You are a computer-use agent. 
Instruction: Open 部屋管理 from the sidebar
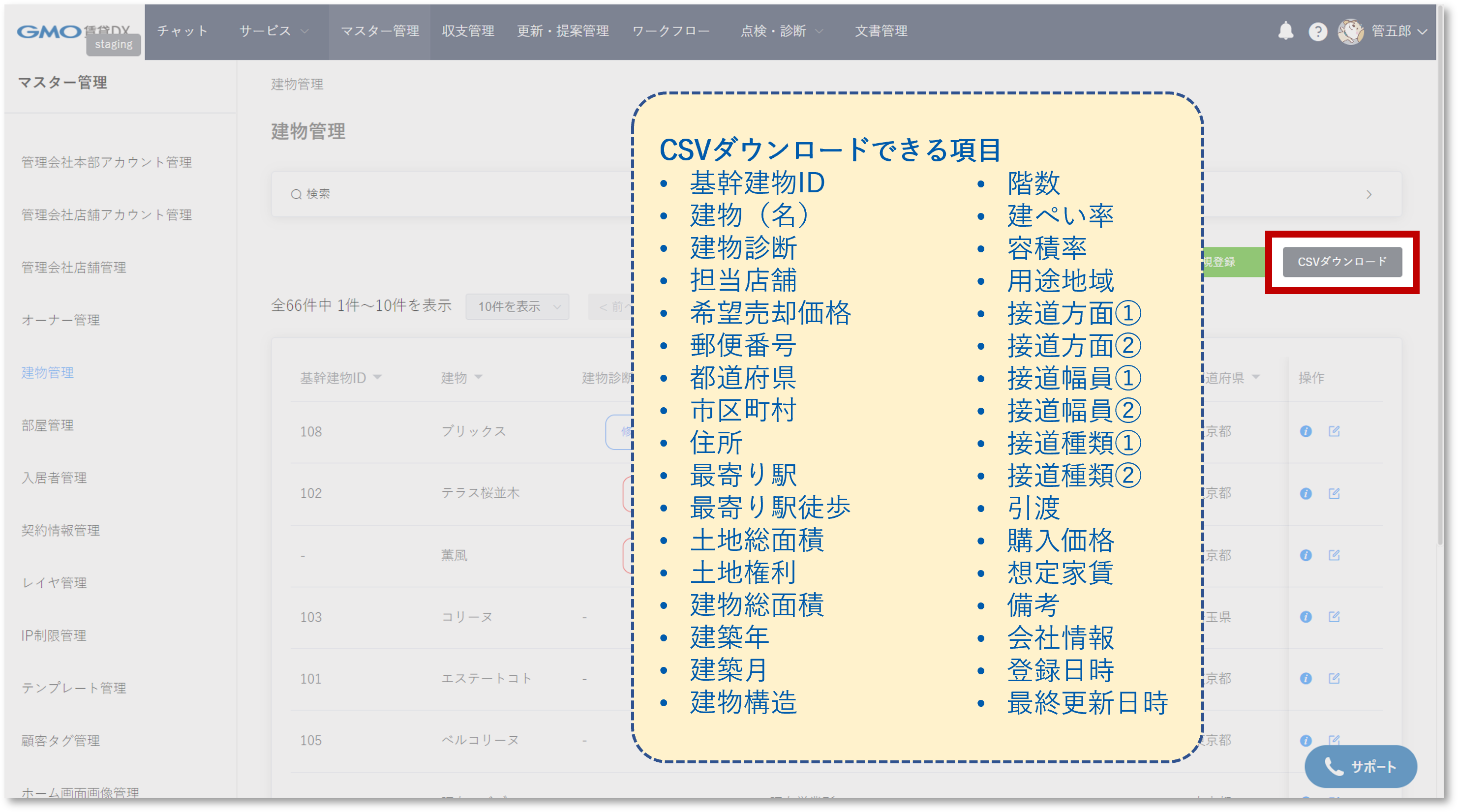pyautogui.click(x=47, y=425)
